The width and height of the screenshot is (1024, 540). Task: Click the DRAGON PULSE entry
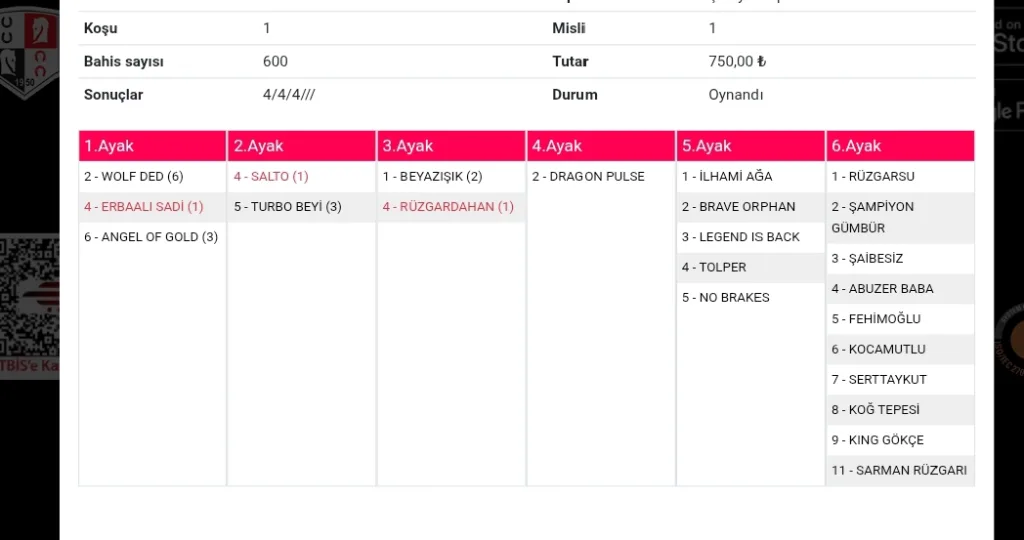click(588, 177)
